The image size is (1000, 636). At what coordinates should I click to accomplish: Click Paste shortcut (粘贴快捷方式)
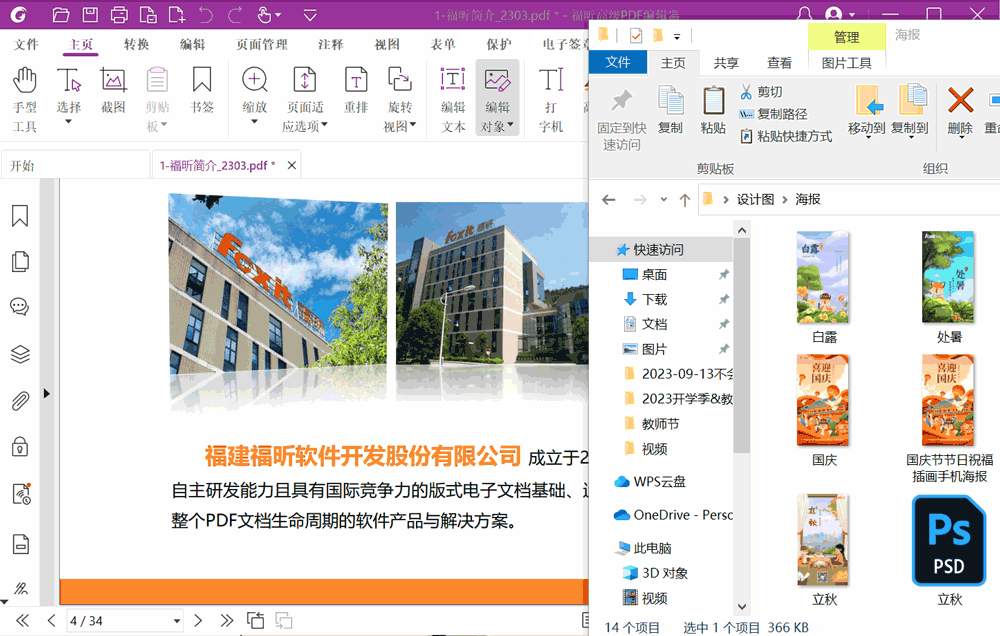click(x=786, y=136)
